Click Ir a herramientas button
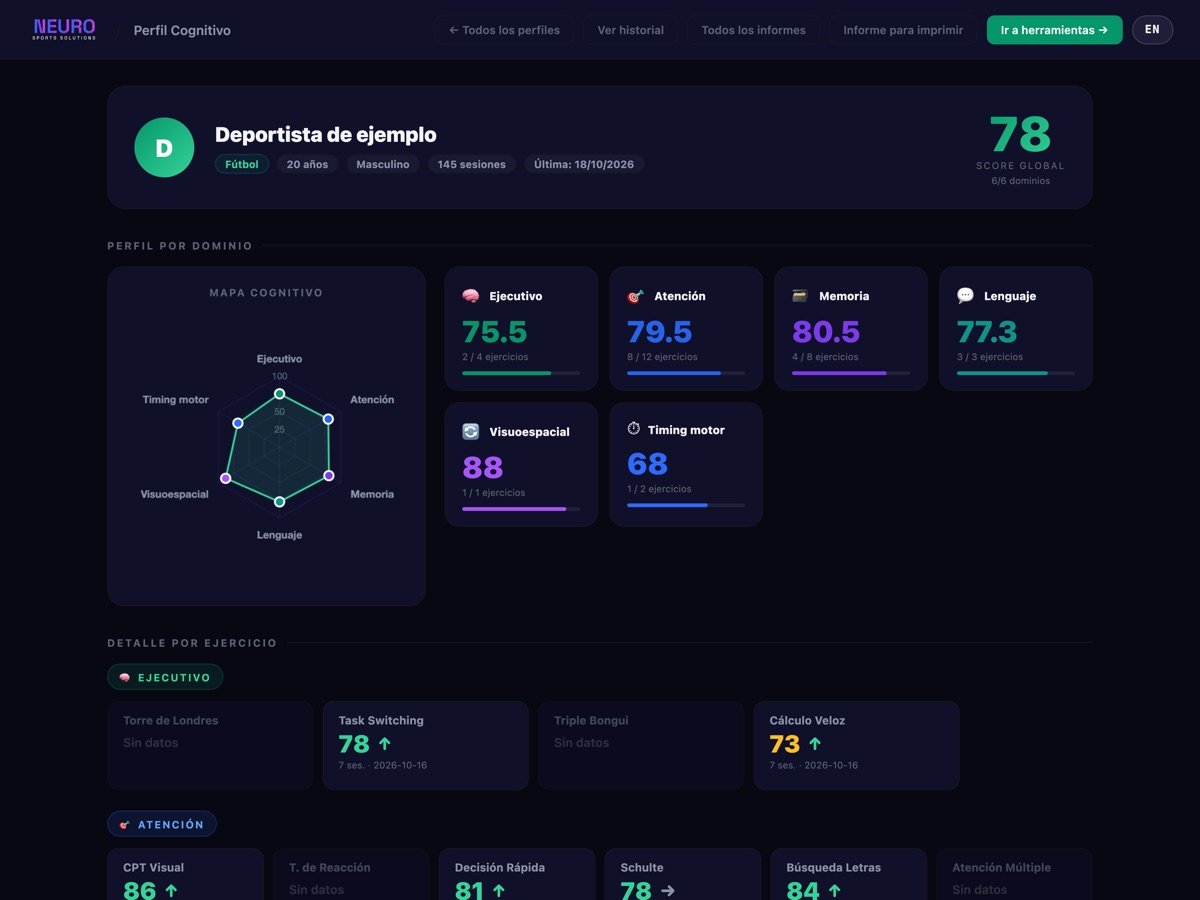 [1054, 30]
